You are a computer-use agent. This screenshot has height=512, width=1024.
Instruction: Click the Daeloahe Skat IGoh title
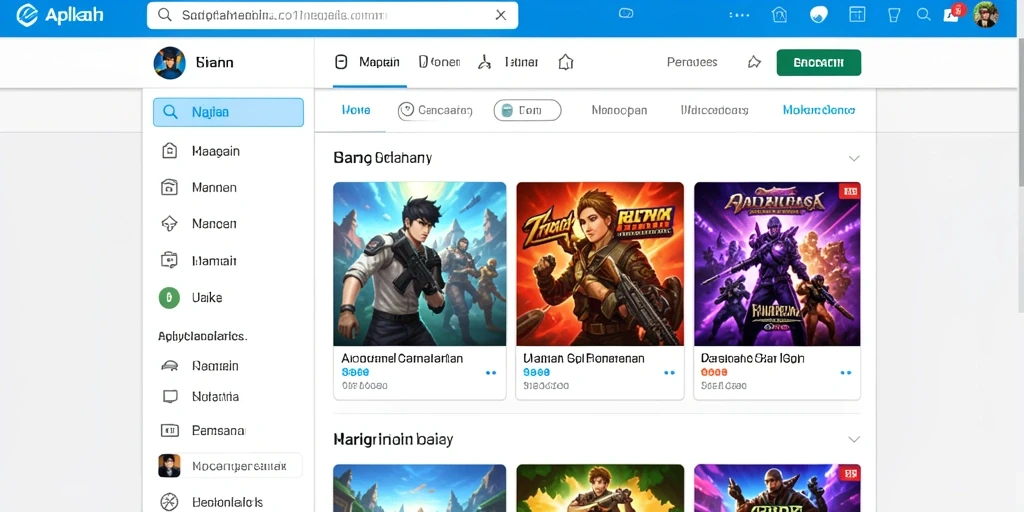752,359
